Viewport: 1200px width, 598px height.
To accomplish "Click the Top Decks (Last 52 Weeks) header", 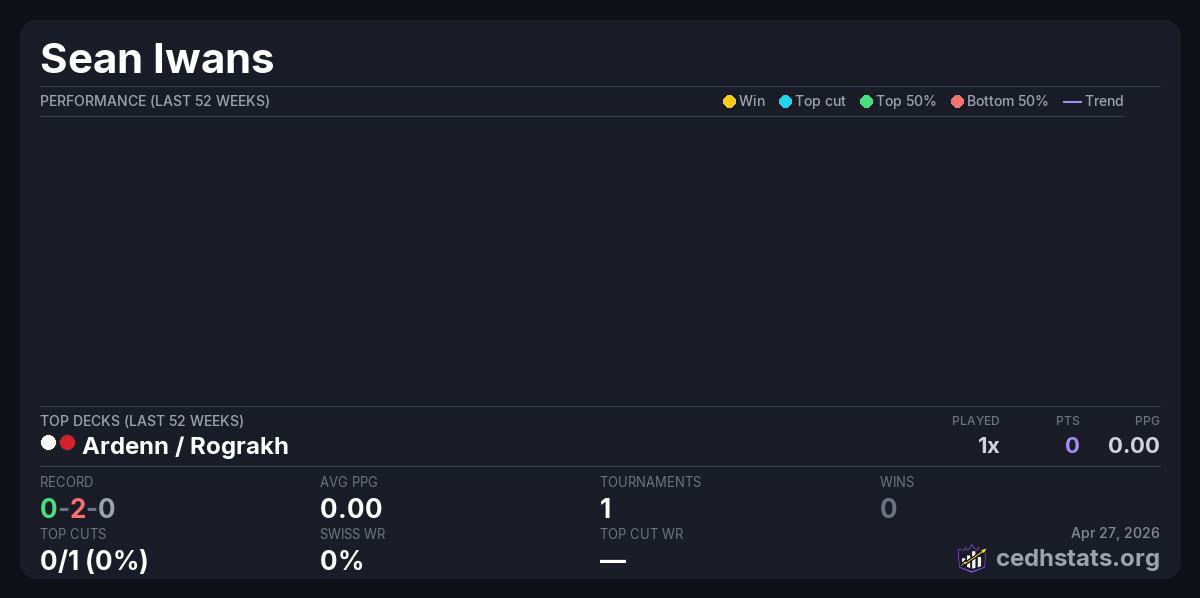I will [x=141, y=421].
